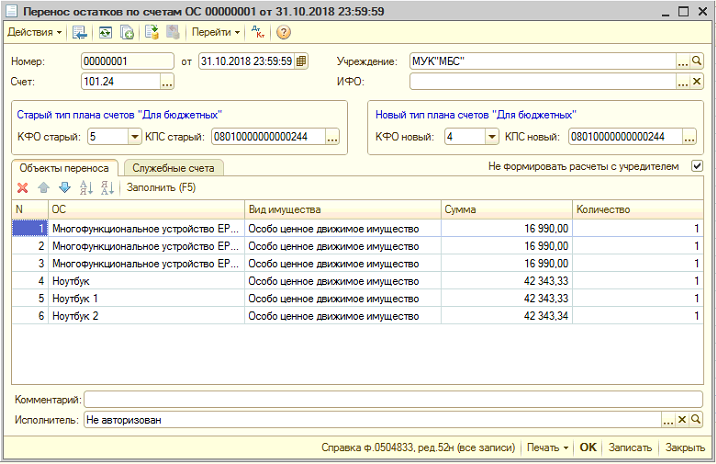Image resolution: width=716 pixels, height=464 pixels.
Task: Click the Комментарий input field
Action: (x=393, y=400)
